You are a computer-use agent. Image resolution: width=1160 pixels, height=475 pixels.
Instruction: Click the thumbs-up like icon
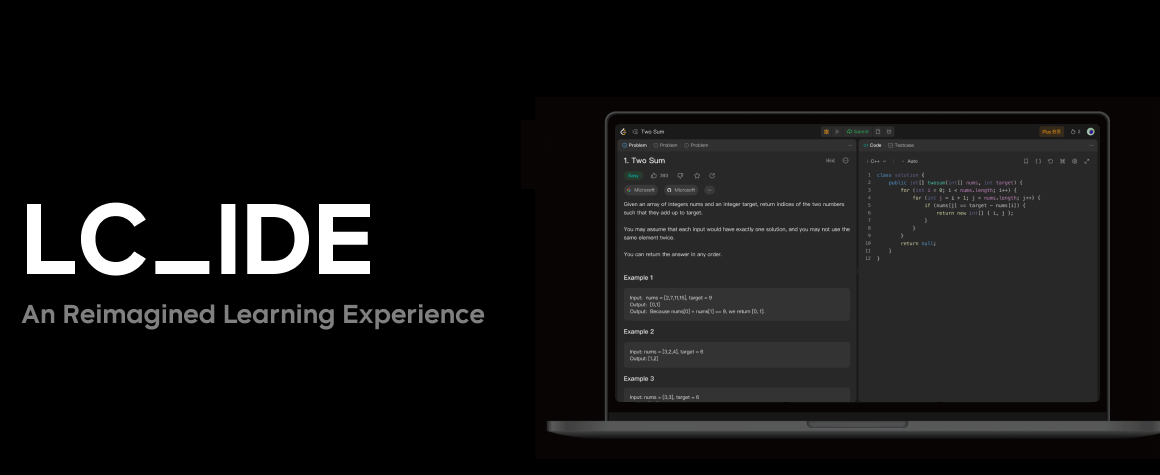click(652, 175)
